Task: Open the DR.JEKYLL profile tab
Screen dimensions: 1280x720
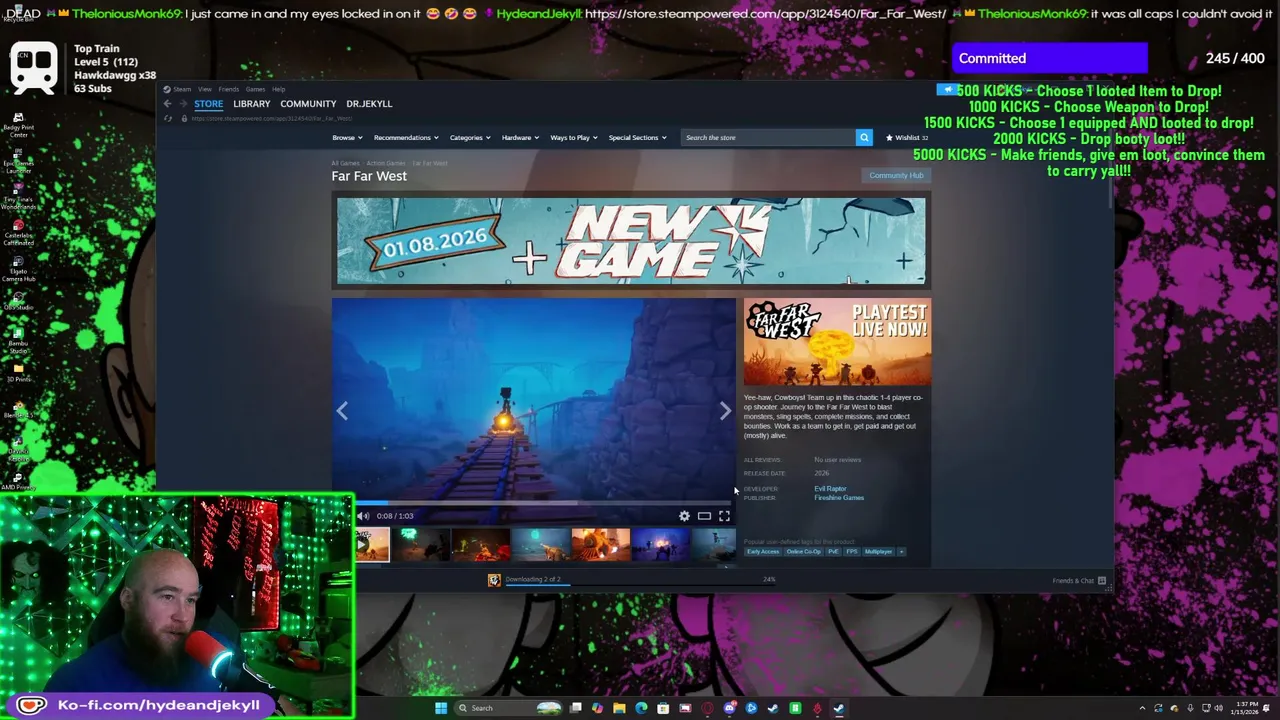Action: tap(369, 104)
